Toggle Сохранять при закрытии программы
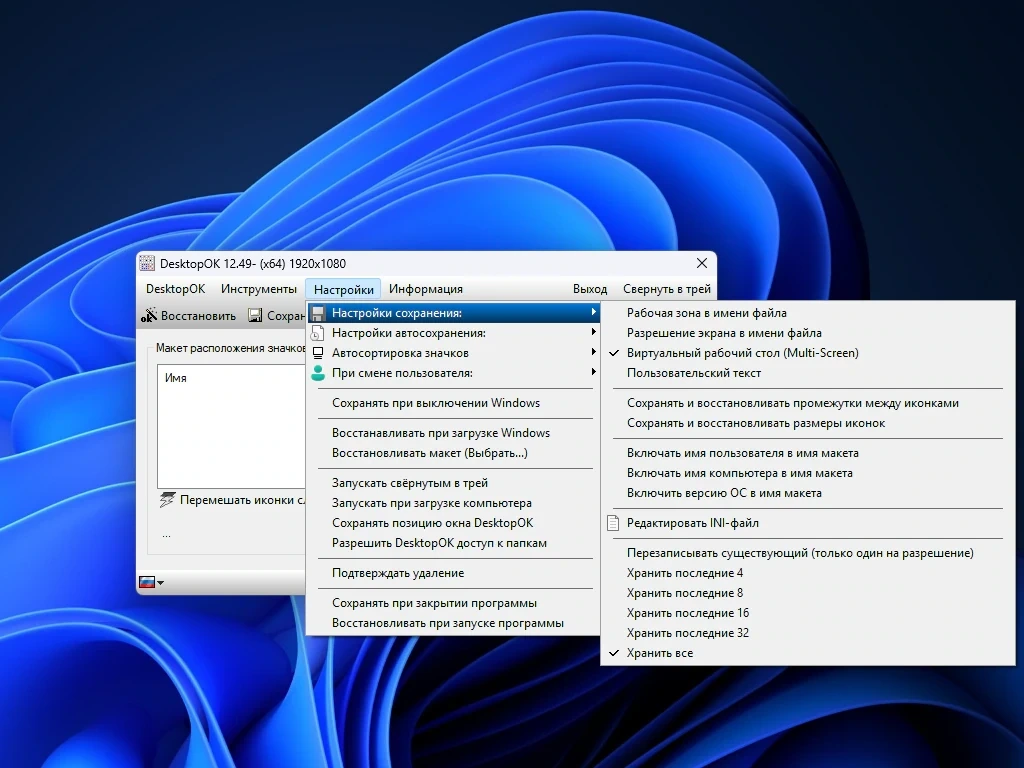 point(453,603)
